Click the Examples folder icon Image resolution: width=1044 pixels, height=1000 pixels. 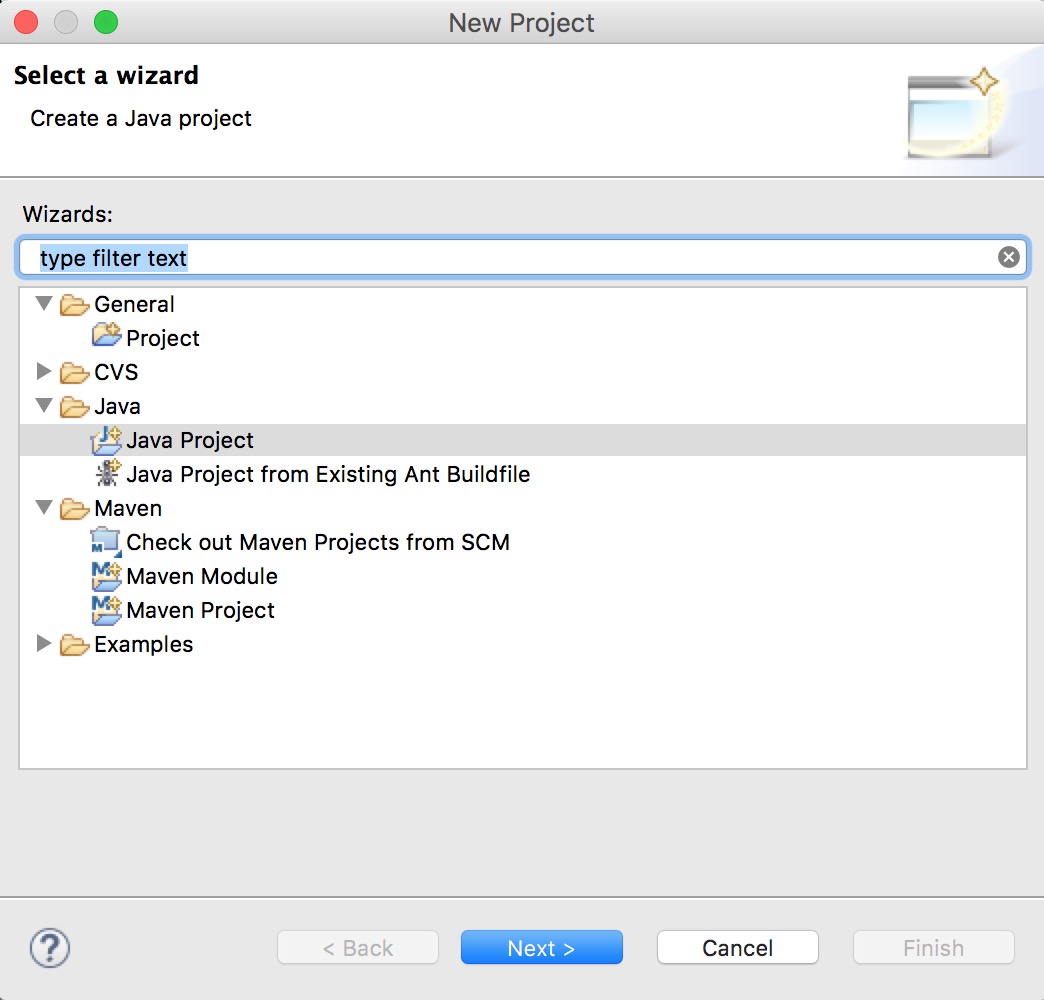tap(74, 644)
